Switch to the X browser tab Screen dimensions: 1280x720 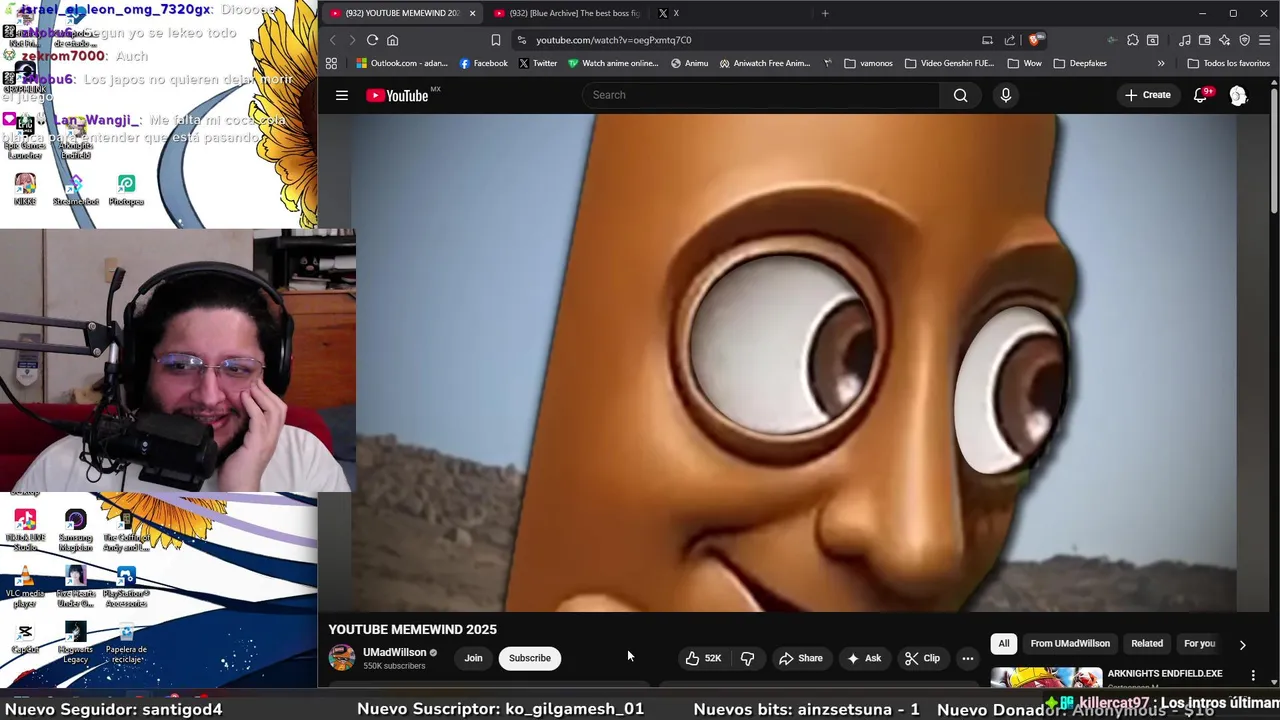(x=670, y=13)
